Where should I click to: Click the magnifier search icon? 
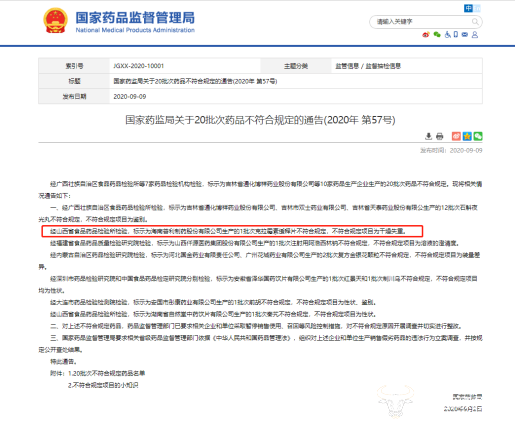[476, 22]
